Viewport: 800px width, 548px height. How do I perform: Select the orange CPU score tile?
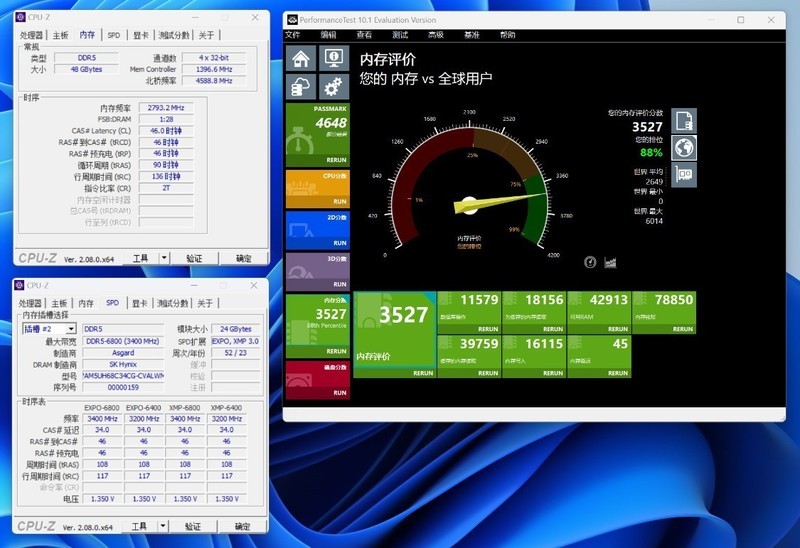pyautogui.click(x=317, y=189)
